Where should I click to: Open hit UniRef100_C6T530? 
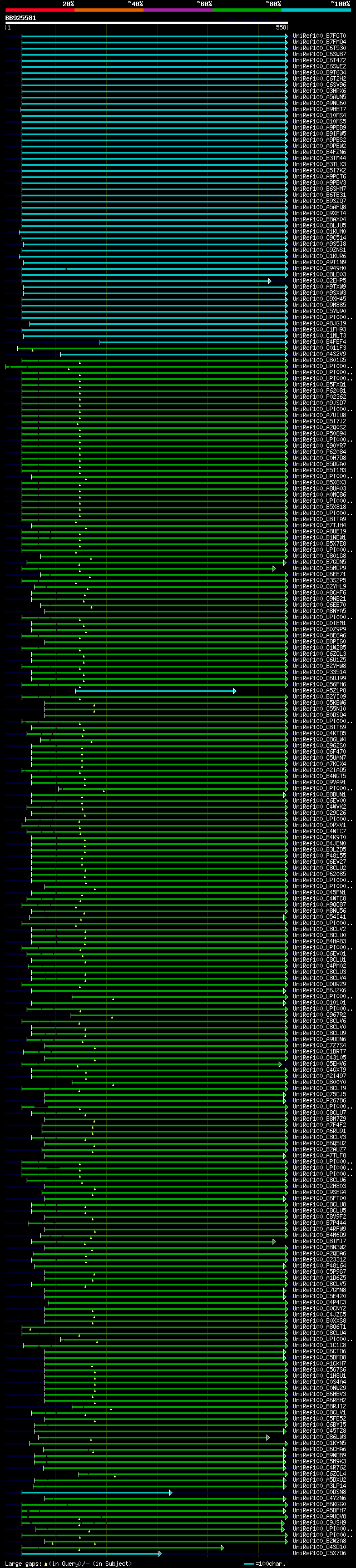pyautogui.click(x=319, y=48)
